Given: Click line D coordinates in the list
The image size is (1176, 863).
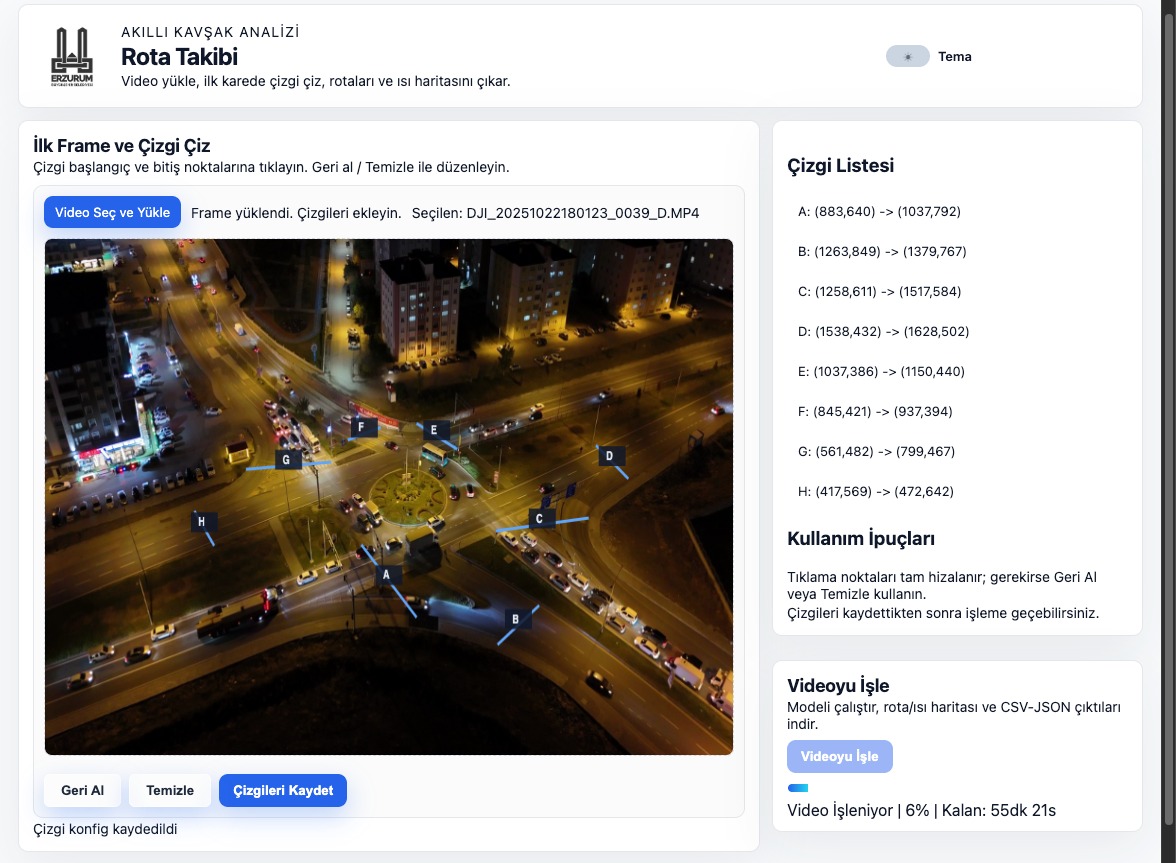Looking at the screenshot, I should [883, 332].
